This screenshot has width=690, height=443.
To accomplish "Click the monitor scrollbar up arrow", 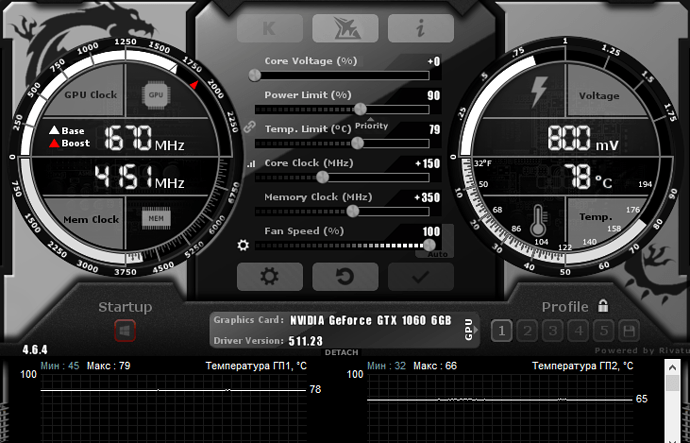I will click(672, 367).
